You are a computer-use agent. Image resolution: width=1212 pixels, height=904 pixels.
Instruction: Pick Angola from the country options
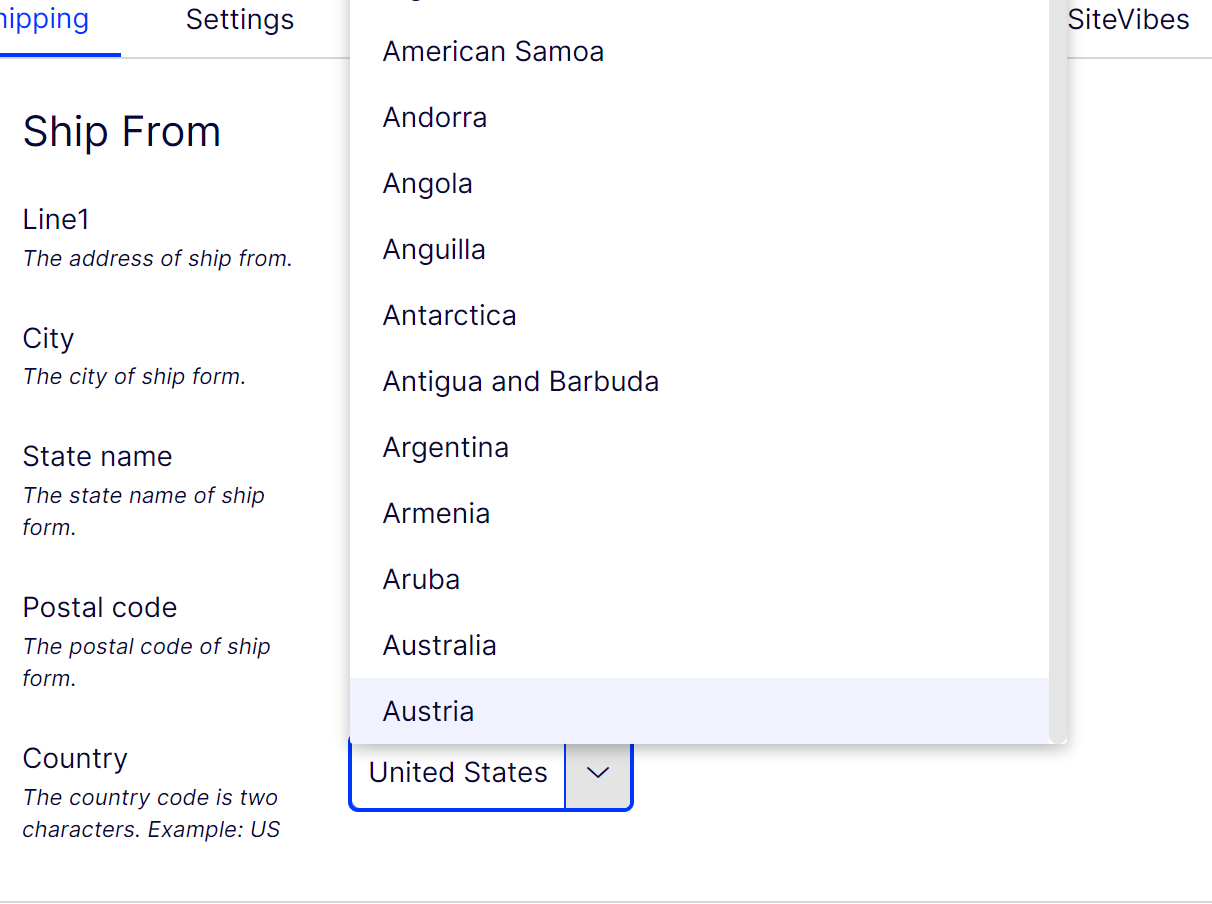(428, 184)
